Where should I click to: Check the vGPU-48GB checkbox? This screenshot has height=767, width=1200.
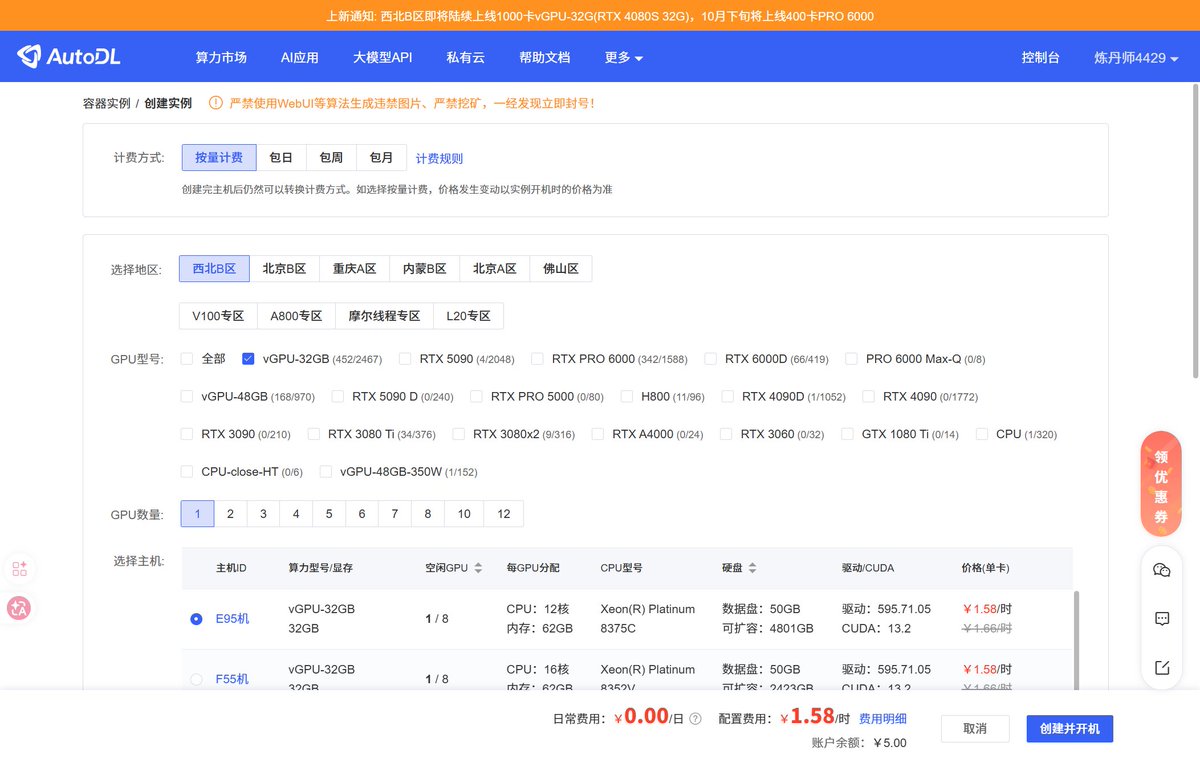tap(187, 396)
